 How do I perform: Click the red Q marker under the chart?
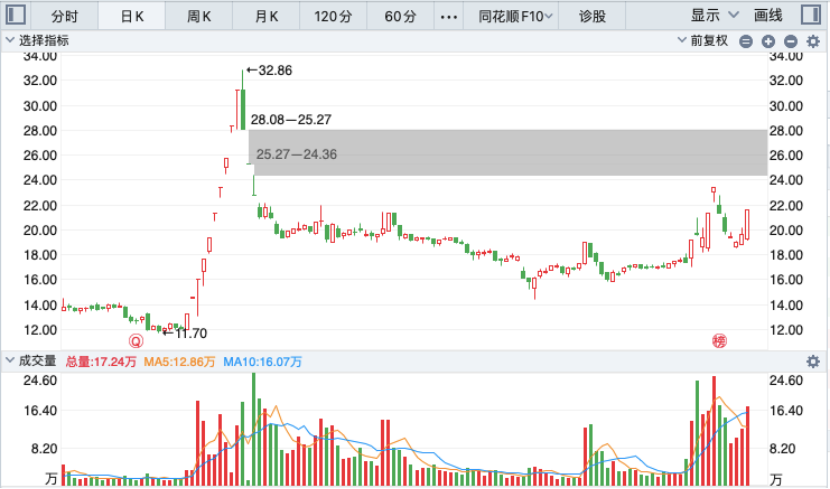coord(136,341)
